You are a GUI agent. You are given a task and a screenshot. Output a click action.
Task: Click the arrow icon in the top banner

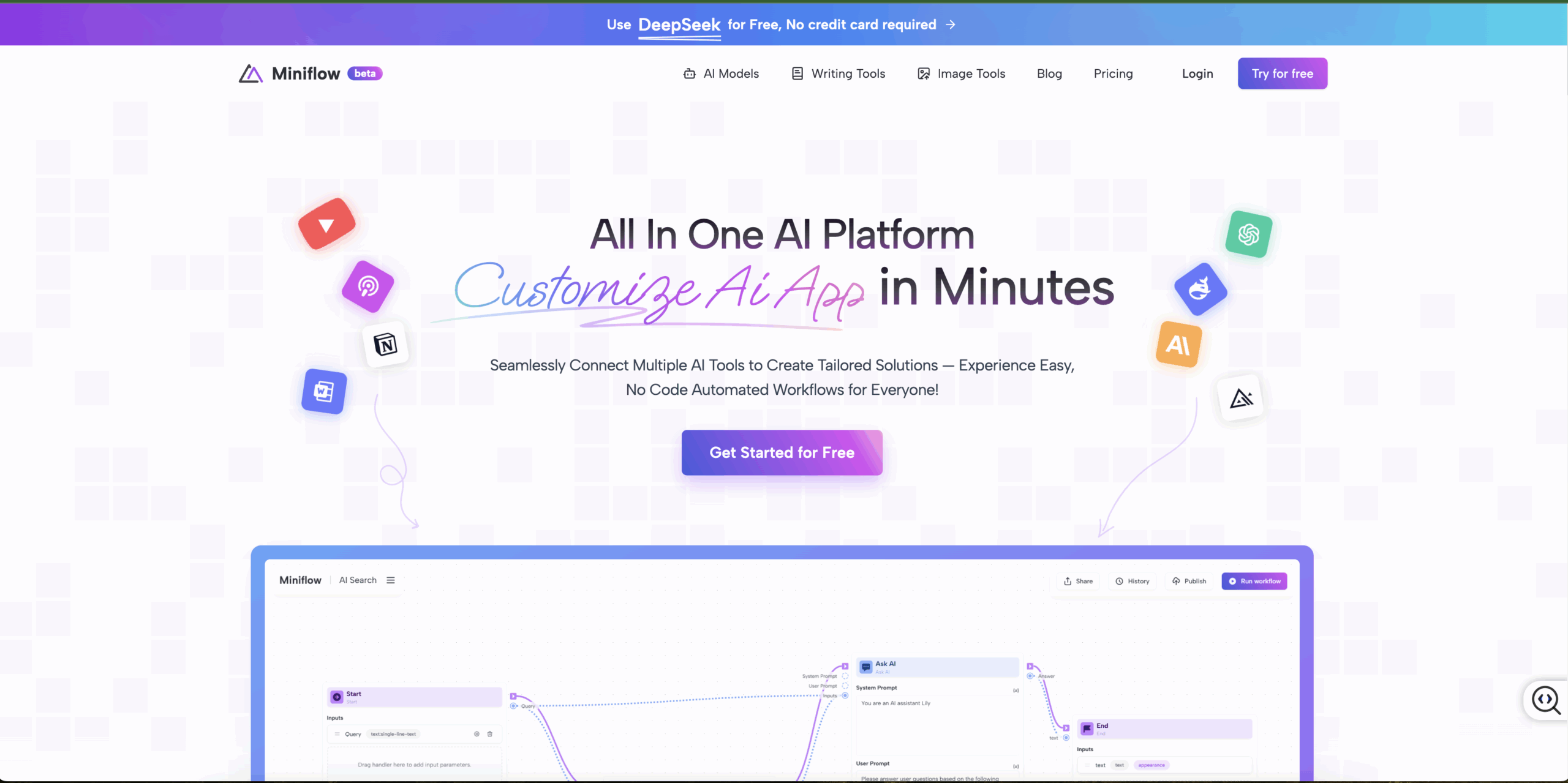coord(951,24)
